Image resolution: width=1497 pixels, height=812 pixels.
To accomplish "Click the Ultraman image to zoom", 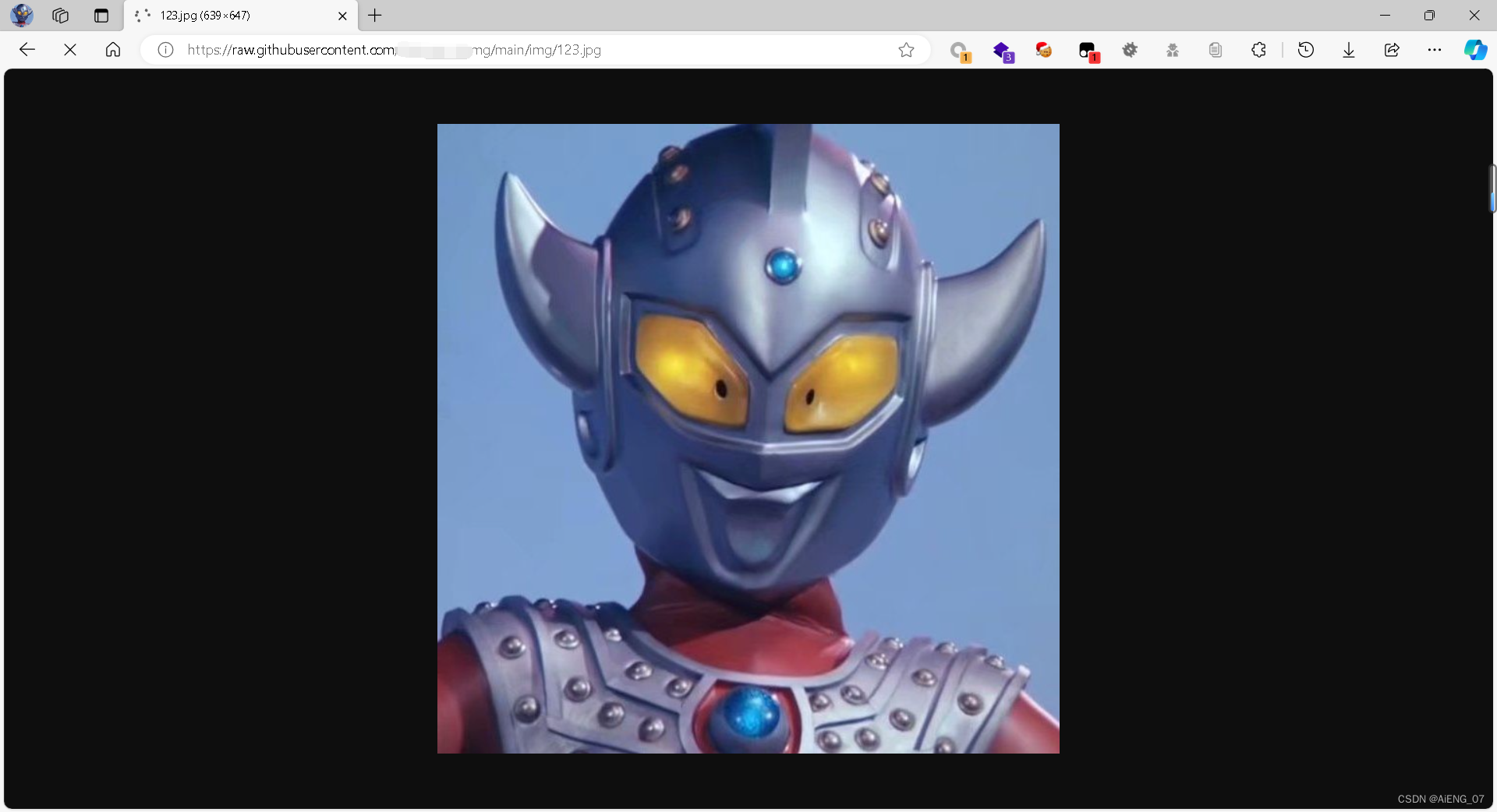I will [x=748, y=439].
